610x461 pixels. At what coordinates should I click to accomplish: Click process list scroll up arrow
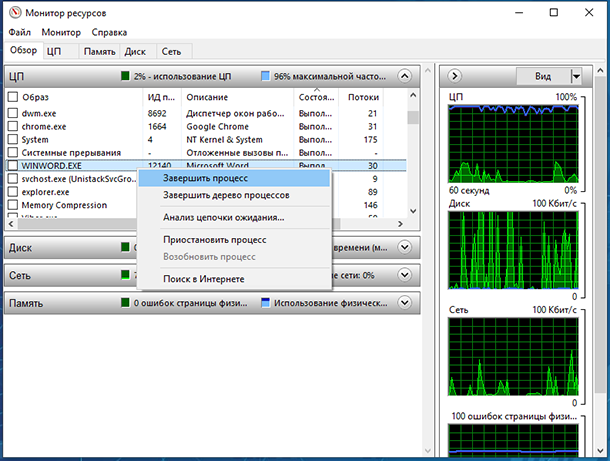pos(413,95)
